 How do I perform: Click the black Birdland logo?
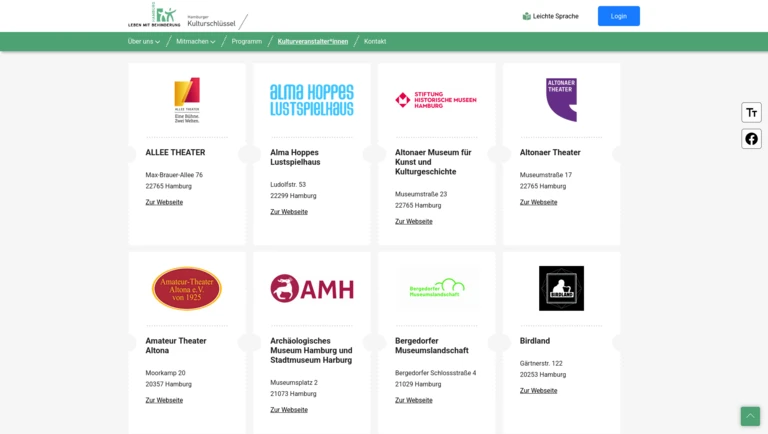(x=561, y=288)
